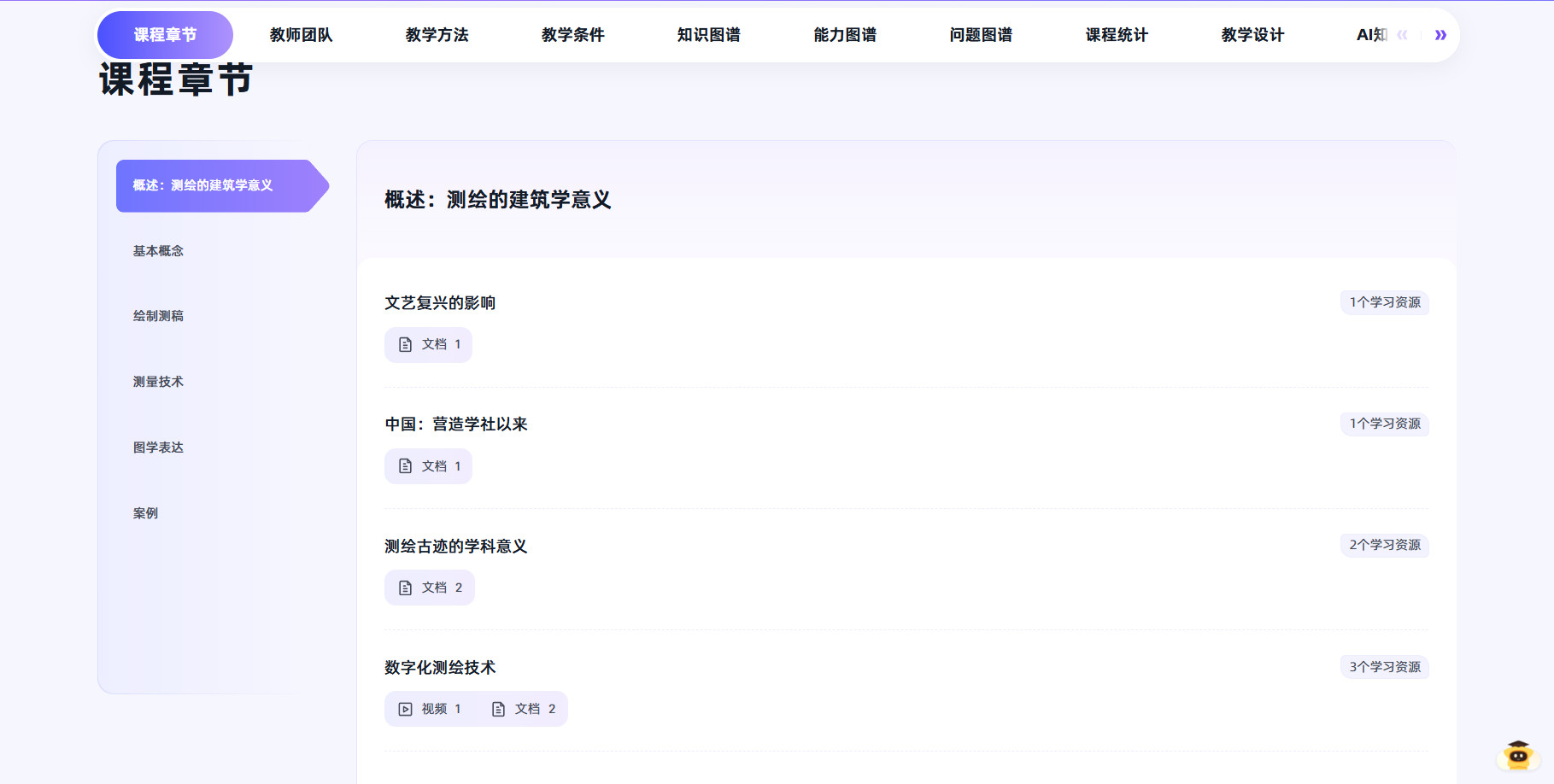Image resolution: width=1554 pixels, height=784 pixels.
Task: Open the 课程统计 tab
Action: point(1116,35)
